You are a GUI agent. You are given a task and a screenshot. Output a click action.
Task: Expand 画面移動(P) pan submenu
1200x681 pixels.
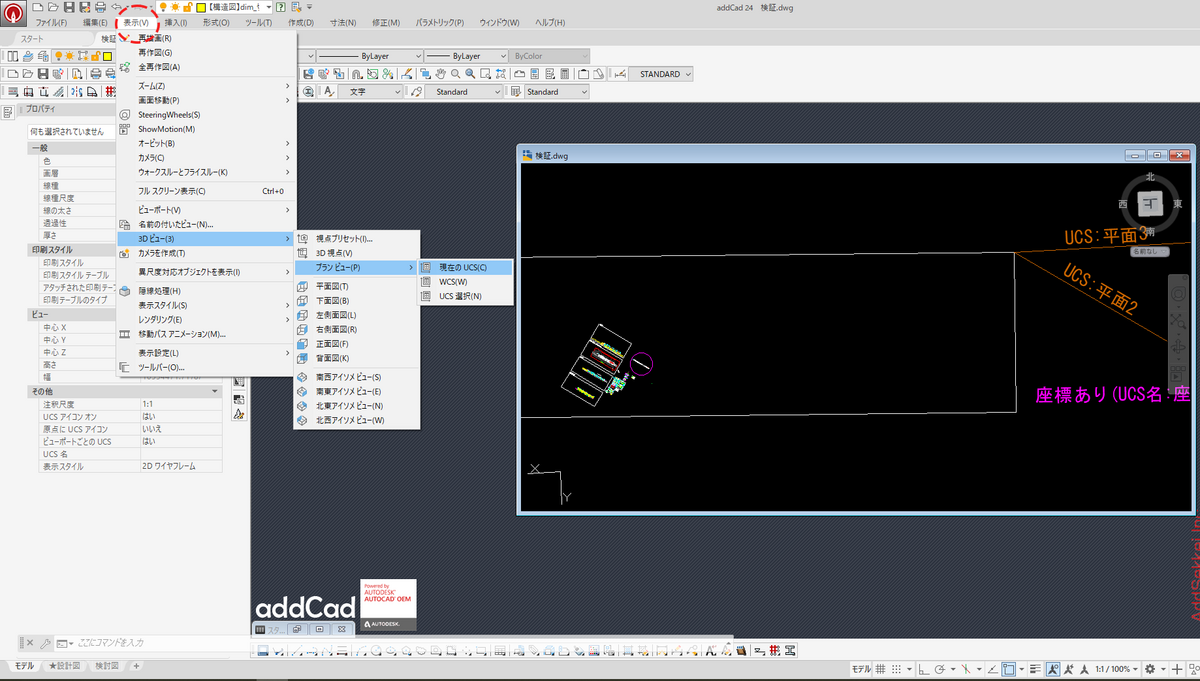[x=206, y=100]
